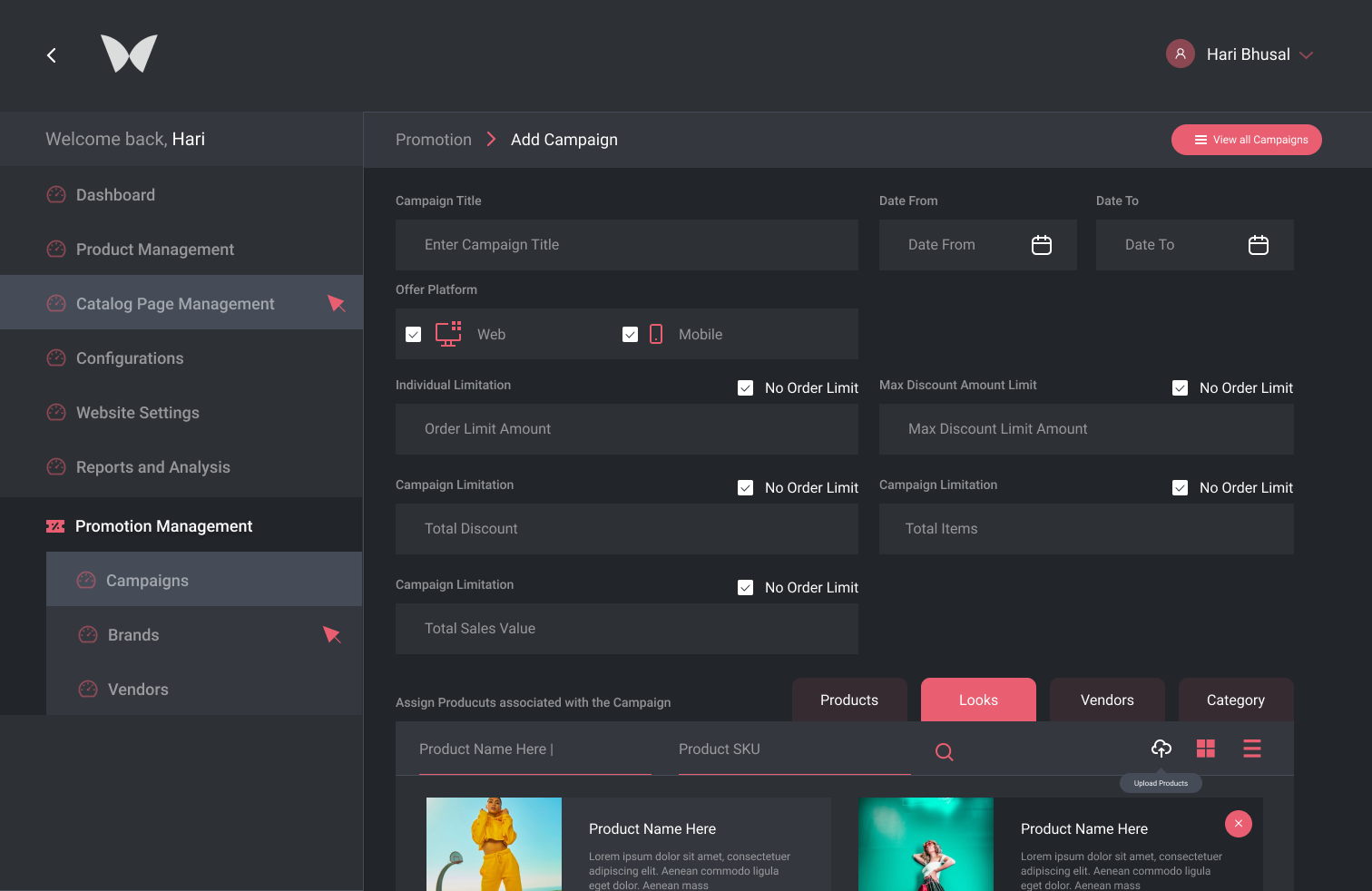Viewport: 1372px width, 891px height.
Task: Go to Promotion breadcrumb link
Action: [x=434, y=140]
